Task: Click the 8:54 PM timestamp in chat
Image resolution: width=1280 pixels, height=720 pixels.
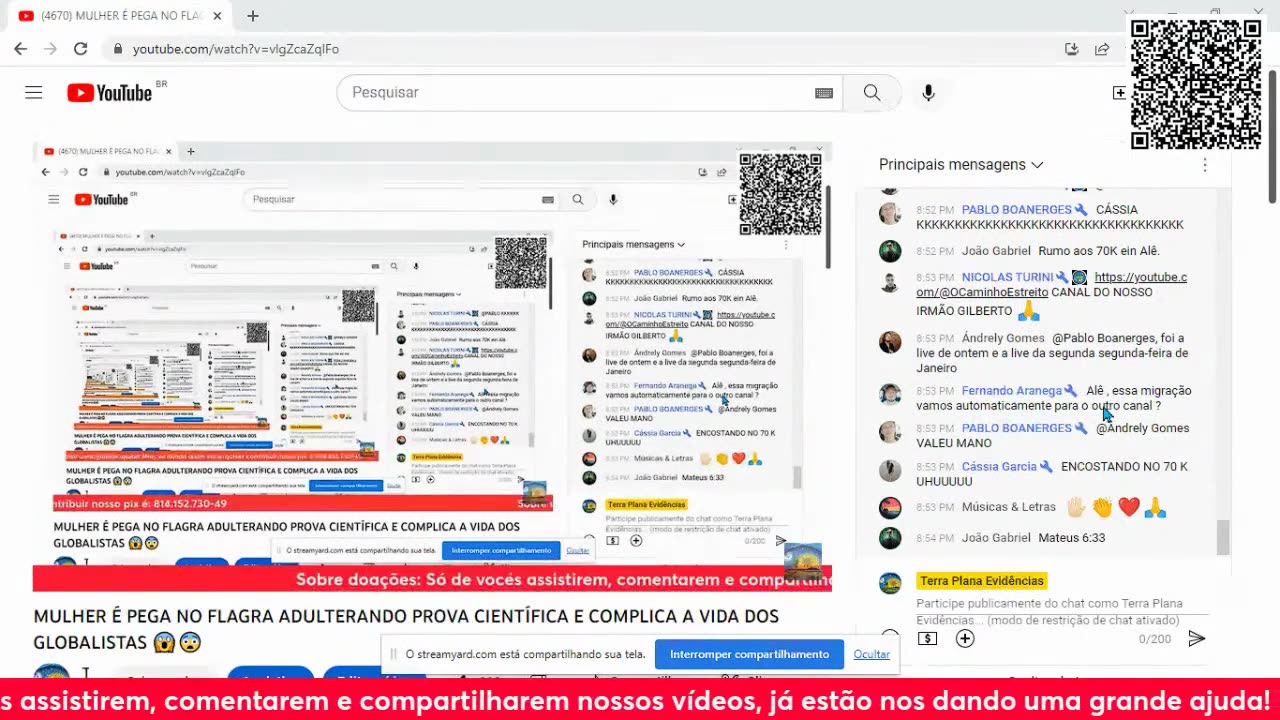Action: (935, 538)
